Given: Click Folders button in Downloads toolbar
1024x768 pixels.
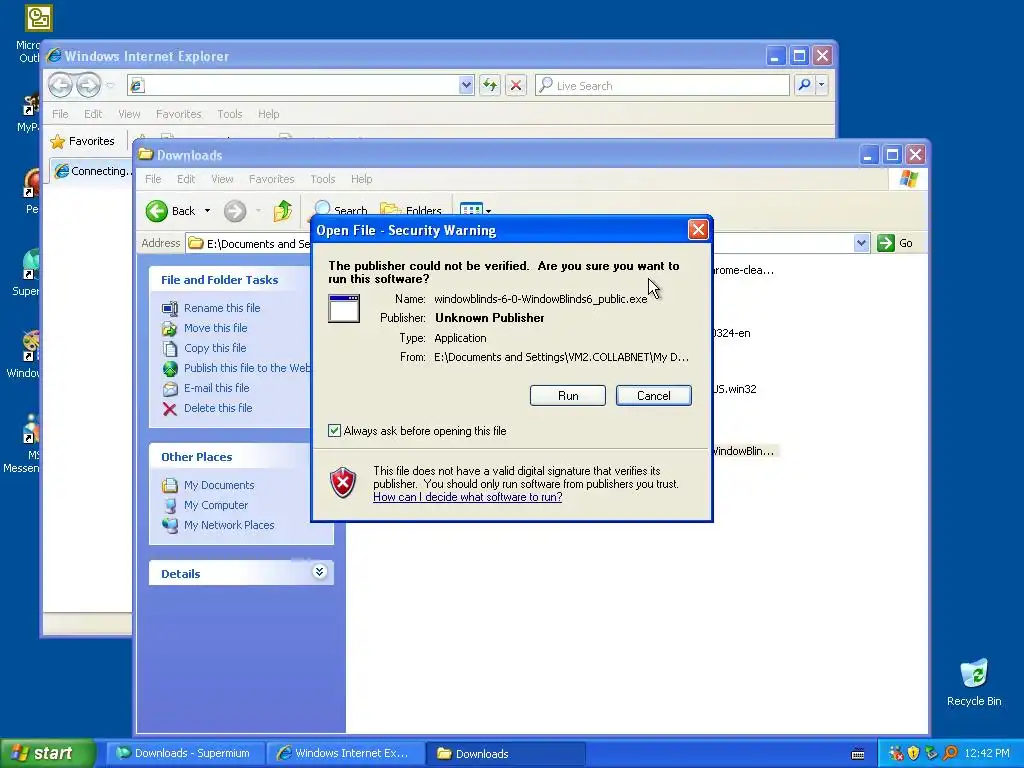Looking at the screenshot, I should (411, 210).
